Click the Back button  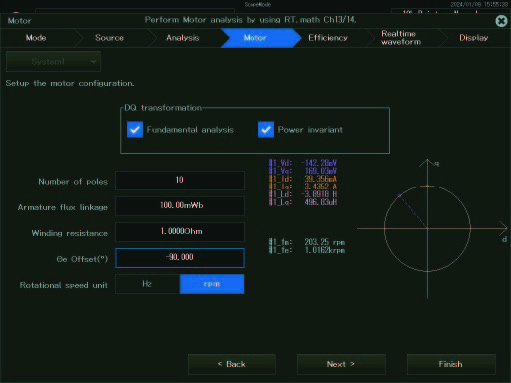tap(232, 364)
